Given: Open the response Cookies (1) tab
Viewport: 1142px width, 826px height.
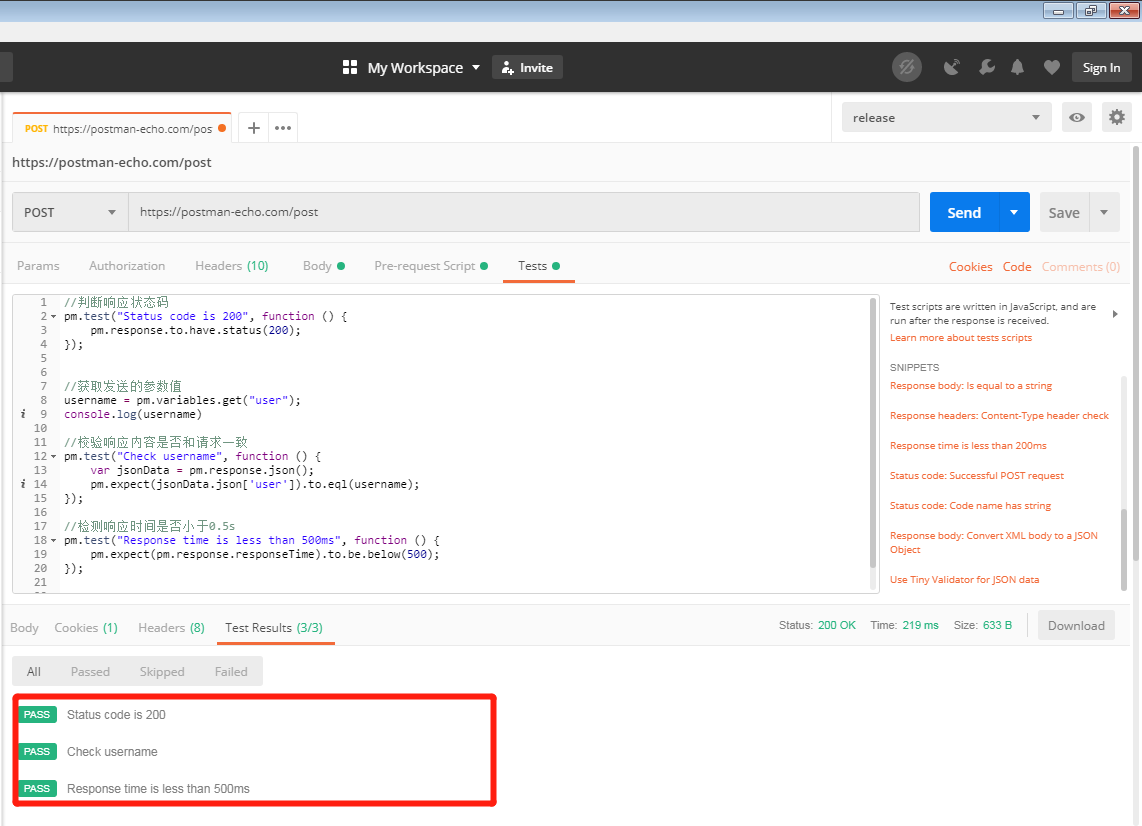Looking at the screenshot, I should click(x=86, y=628).
